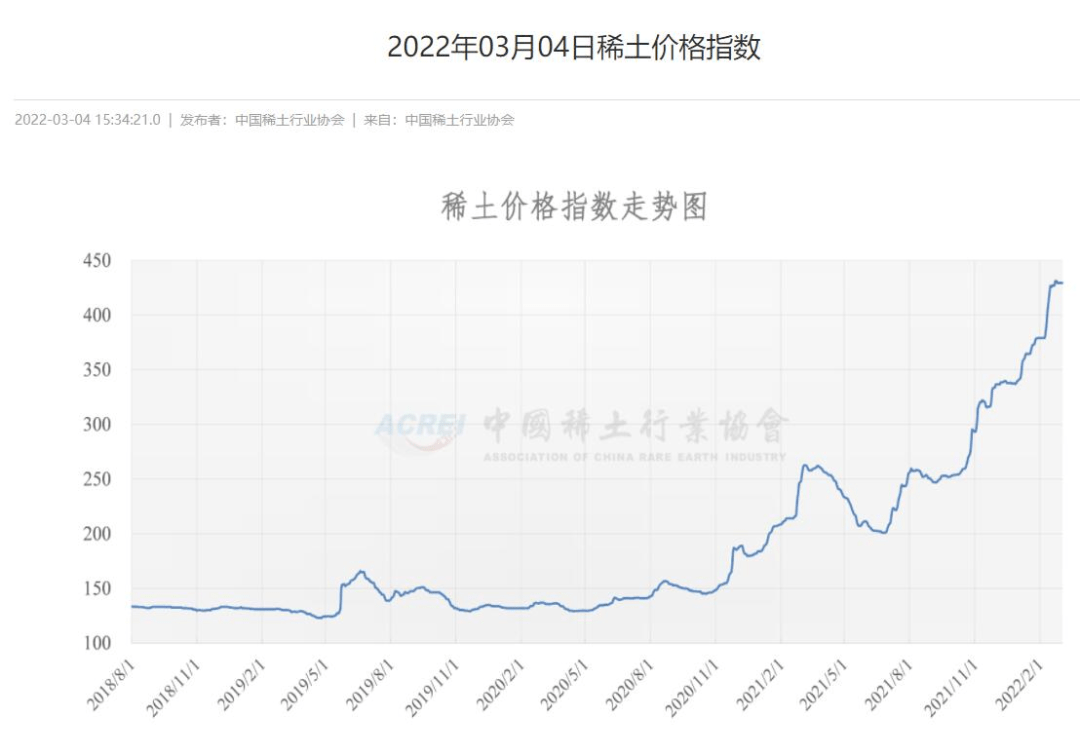Click the article title 2022年03月04日稀土价格指数
Image resolution: width=1080 pixels, height=754 pixels.
tap(574, 47)
